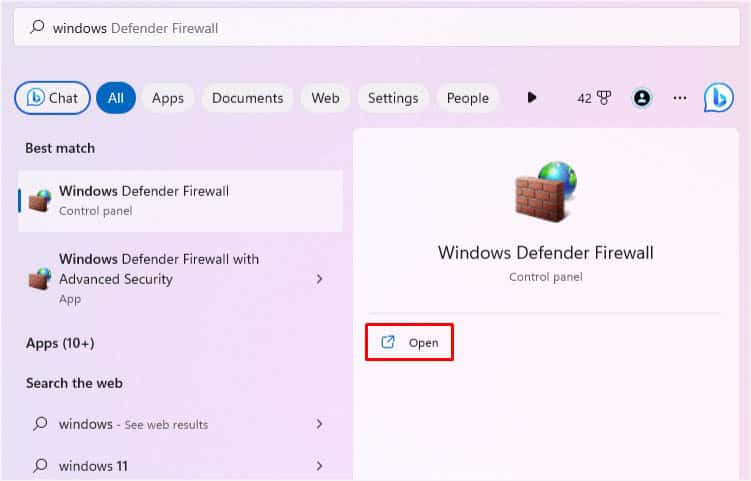Expand the Advanced Security result chevron
751x481 pixels.
319,279
